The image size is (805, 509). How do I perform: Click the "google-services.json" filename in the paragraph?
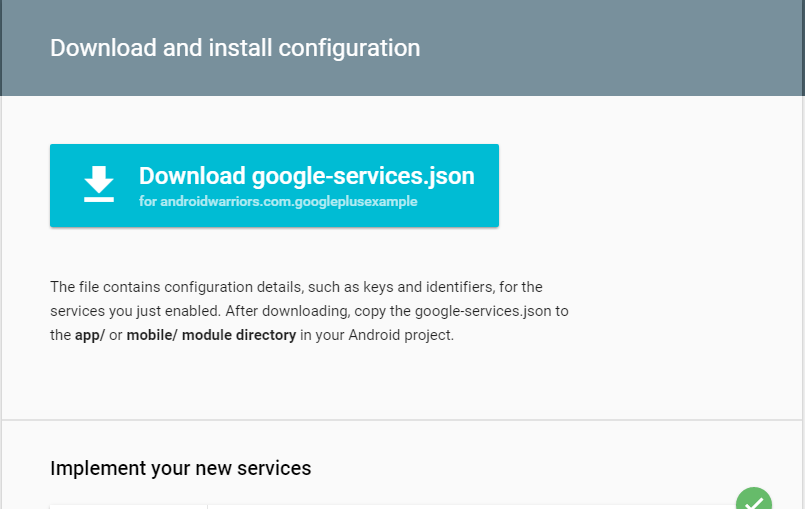click(483, 311)
